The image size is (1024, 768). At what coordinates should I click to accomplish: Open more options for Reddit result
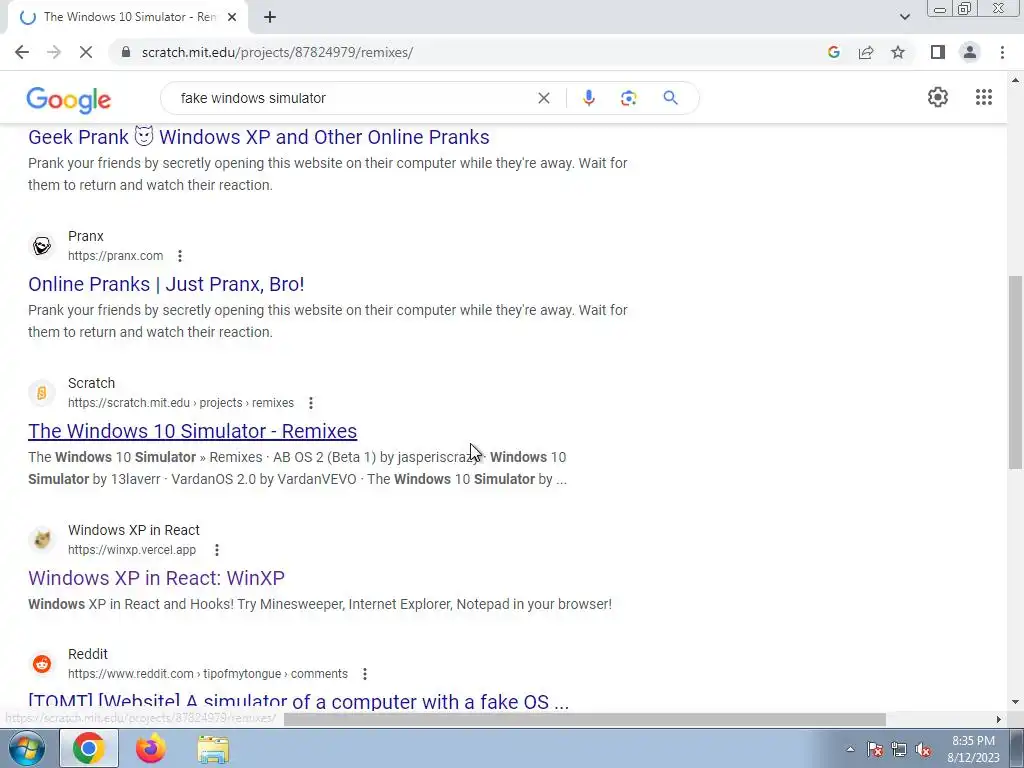pyautogui.click(x=365, y=674)
